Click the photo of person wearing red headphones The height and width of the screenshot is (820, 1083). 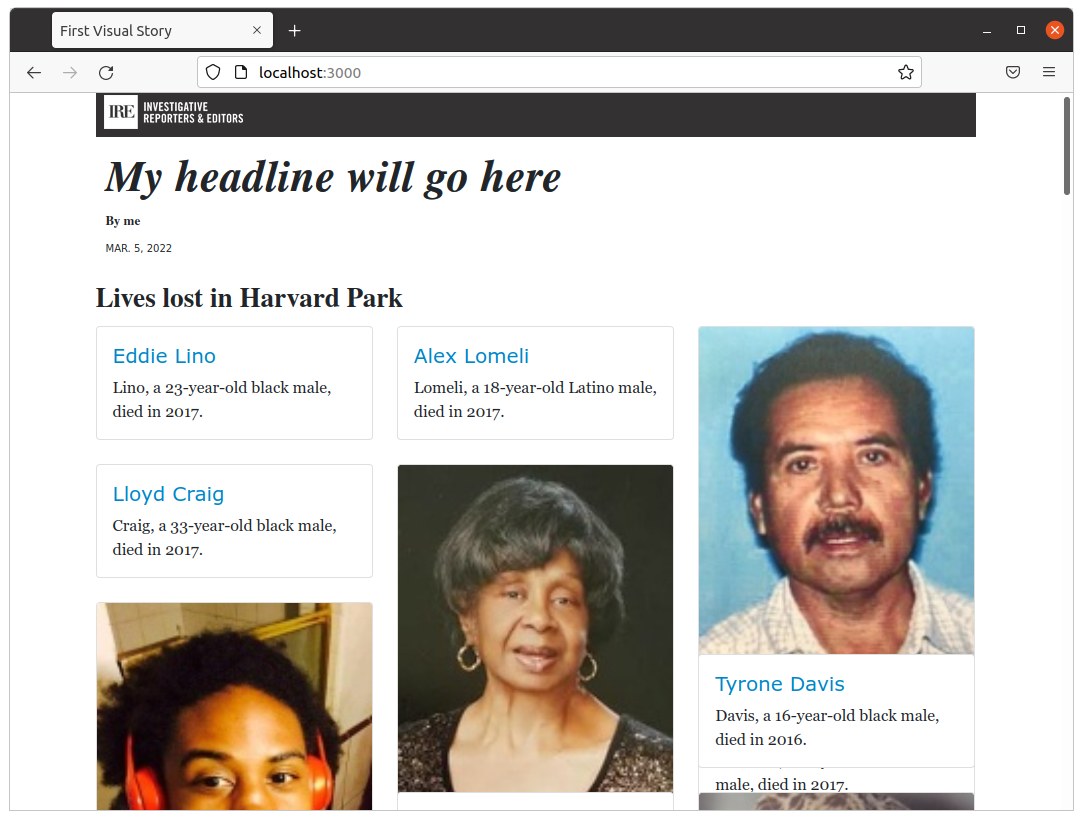234,707
